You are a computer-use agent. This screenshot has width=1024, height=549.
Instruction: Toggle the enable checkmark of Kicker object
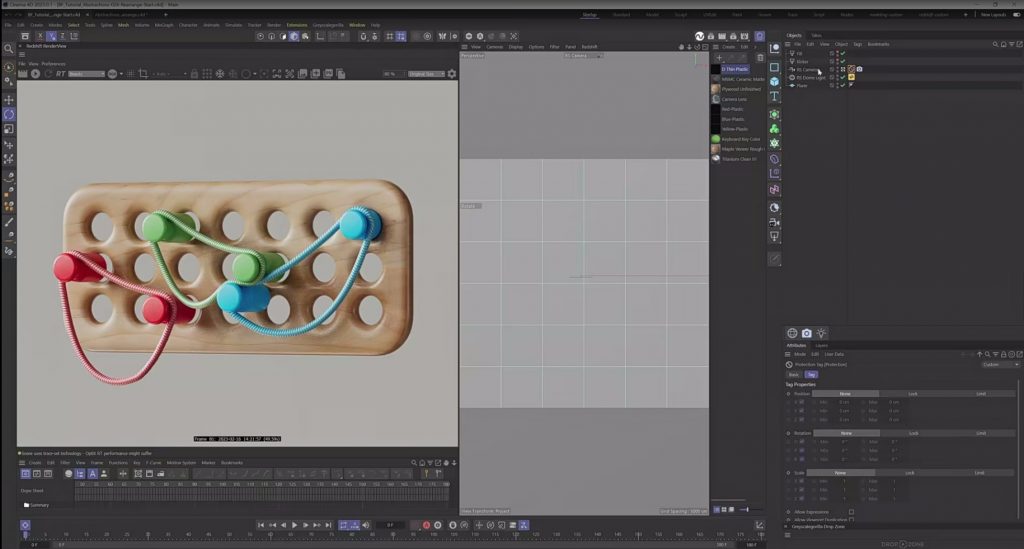[x=842, y=61]
